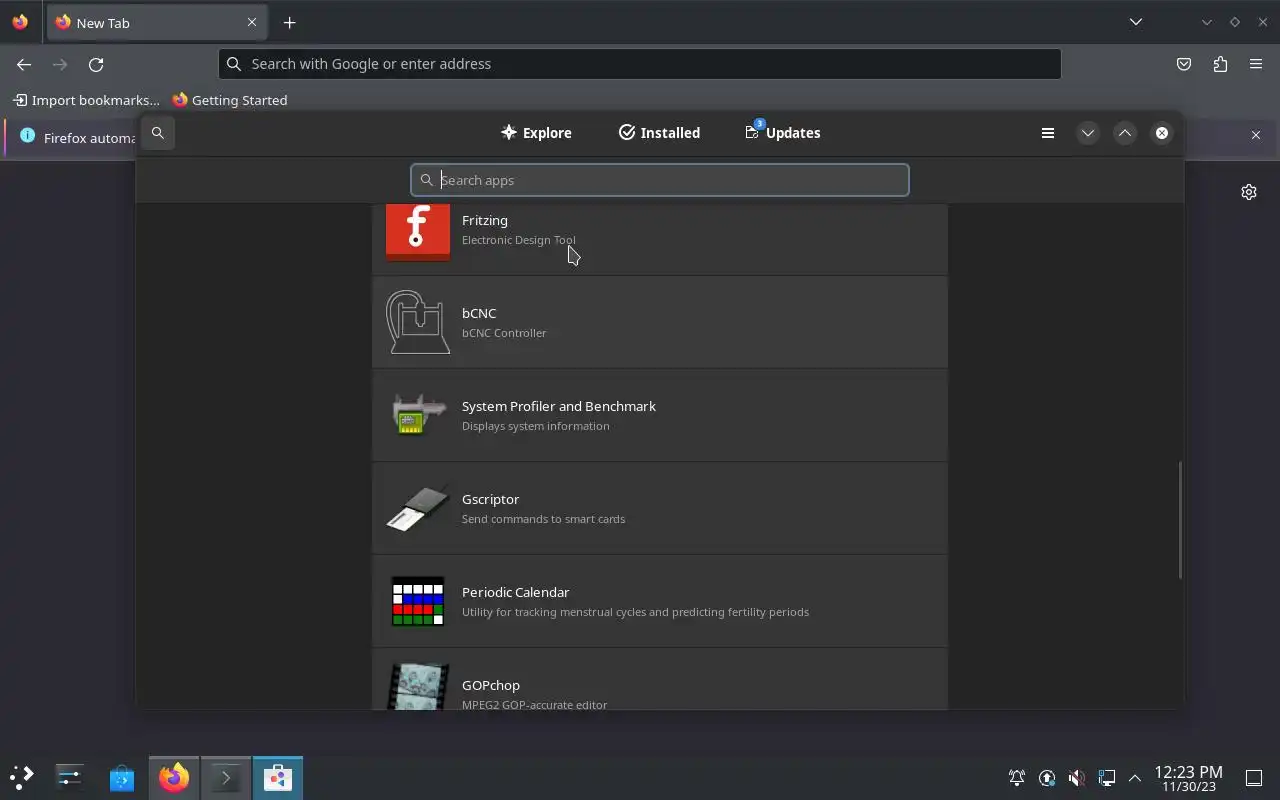Click the bCNC app icon
This screenshot has width=1280, height=800.
tap(418, 322)
